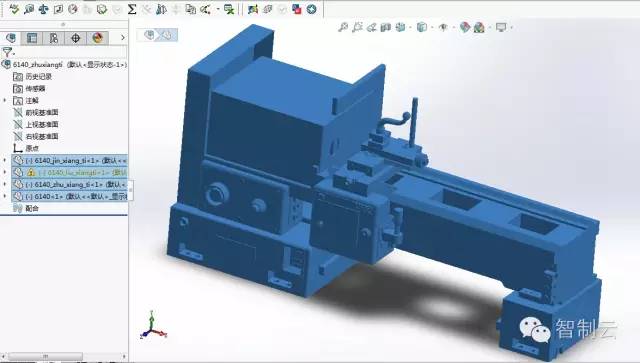
Task: Show more manager tabs with right chevron
Action: pos(123,38)
